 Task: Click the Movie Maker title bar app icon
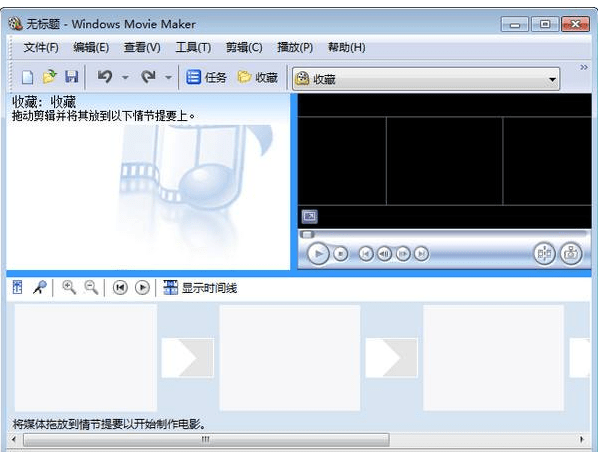coord(16,24)
